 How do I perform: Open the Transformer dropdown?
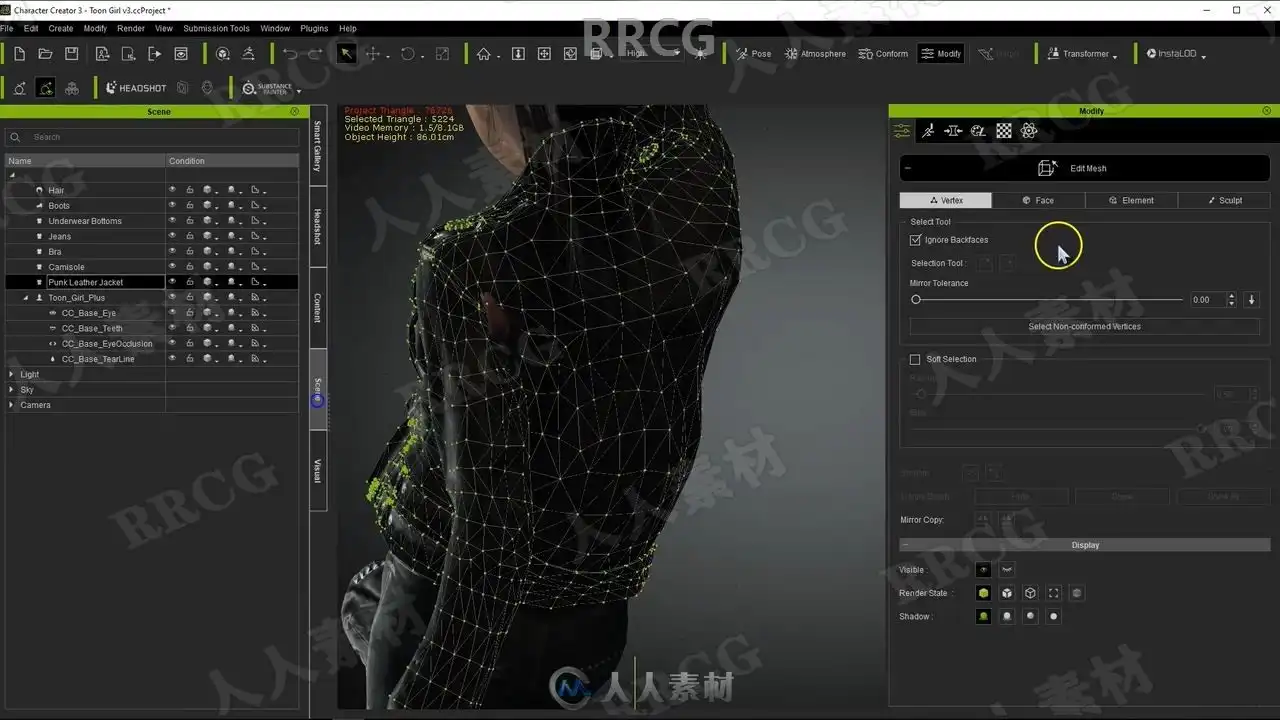(1082, 54)
